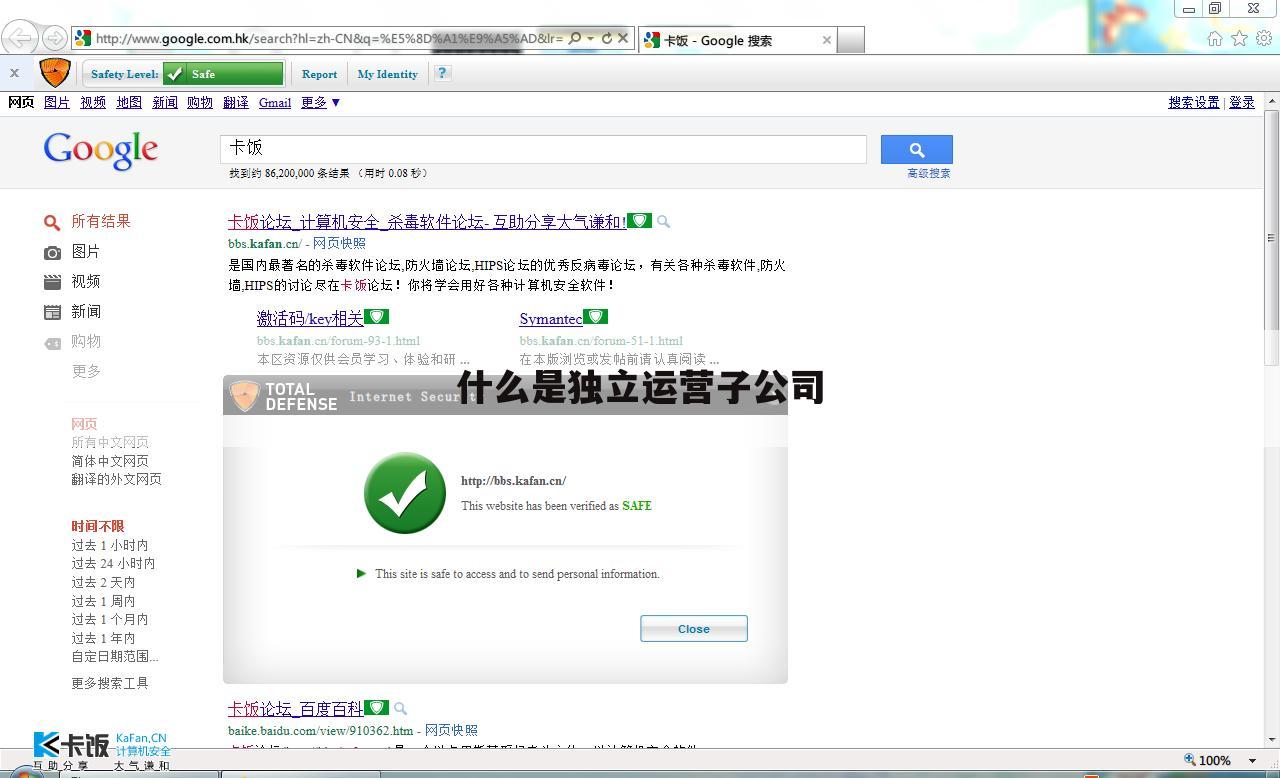Filter results to 过去 1 周内
The height and width of the screenshot is (778, 1280).
[103, 601]
